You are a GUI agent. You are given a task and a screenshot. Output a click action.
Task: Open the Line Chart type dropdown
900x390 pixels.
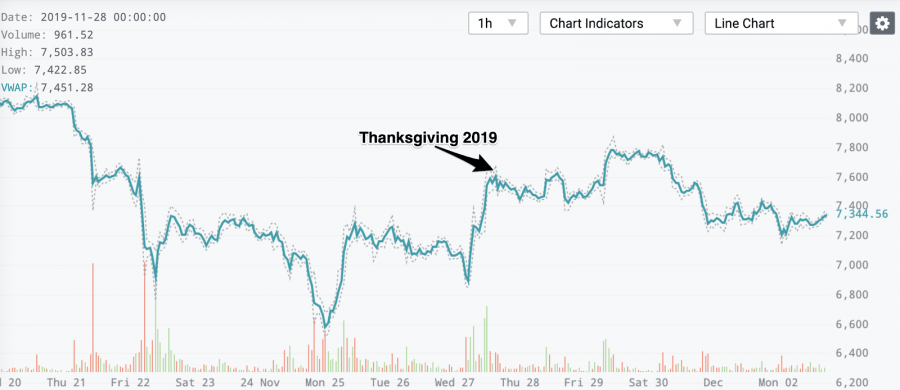pos(781,24)
